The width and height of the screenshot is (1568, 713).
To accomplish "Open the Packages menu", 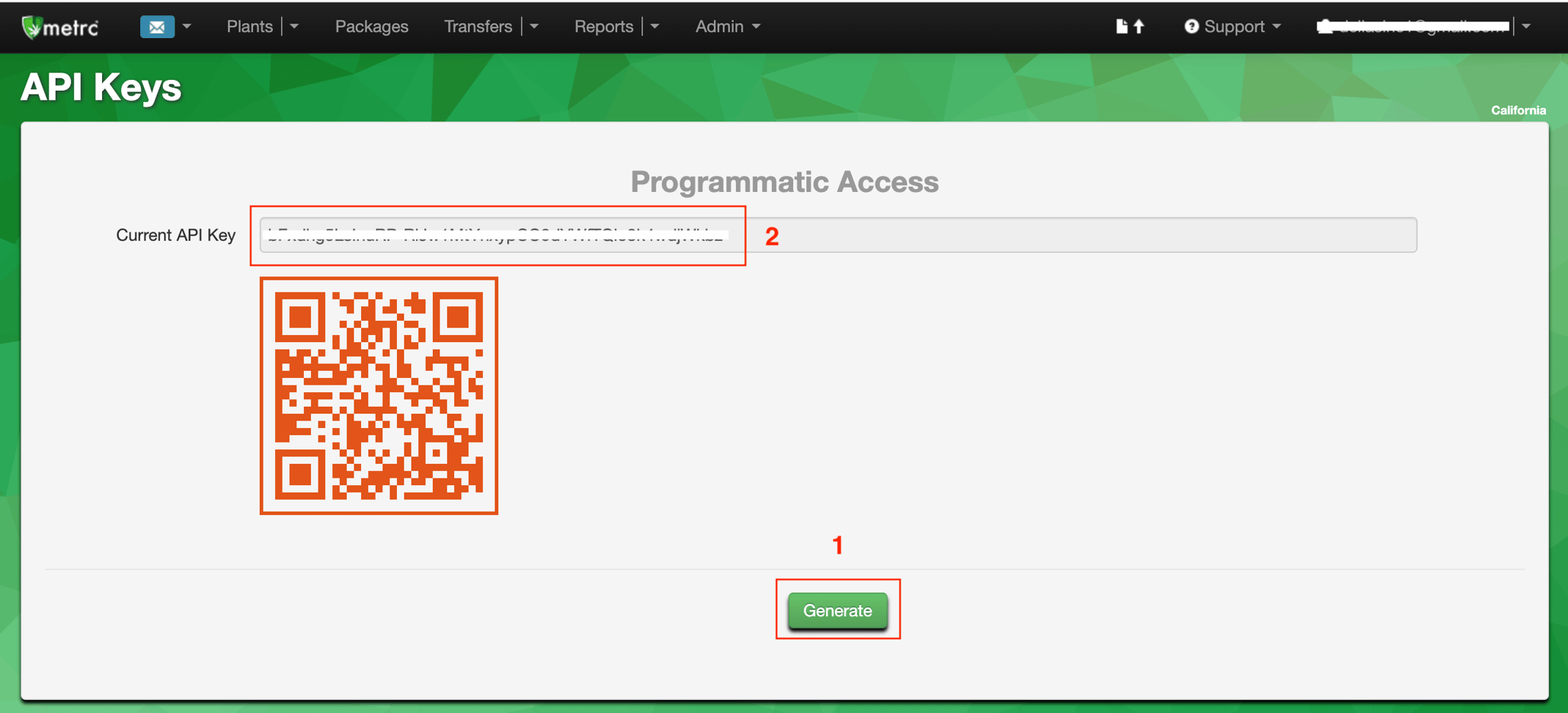I will pyautogui.click(x=371, y=26).
